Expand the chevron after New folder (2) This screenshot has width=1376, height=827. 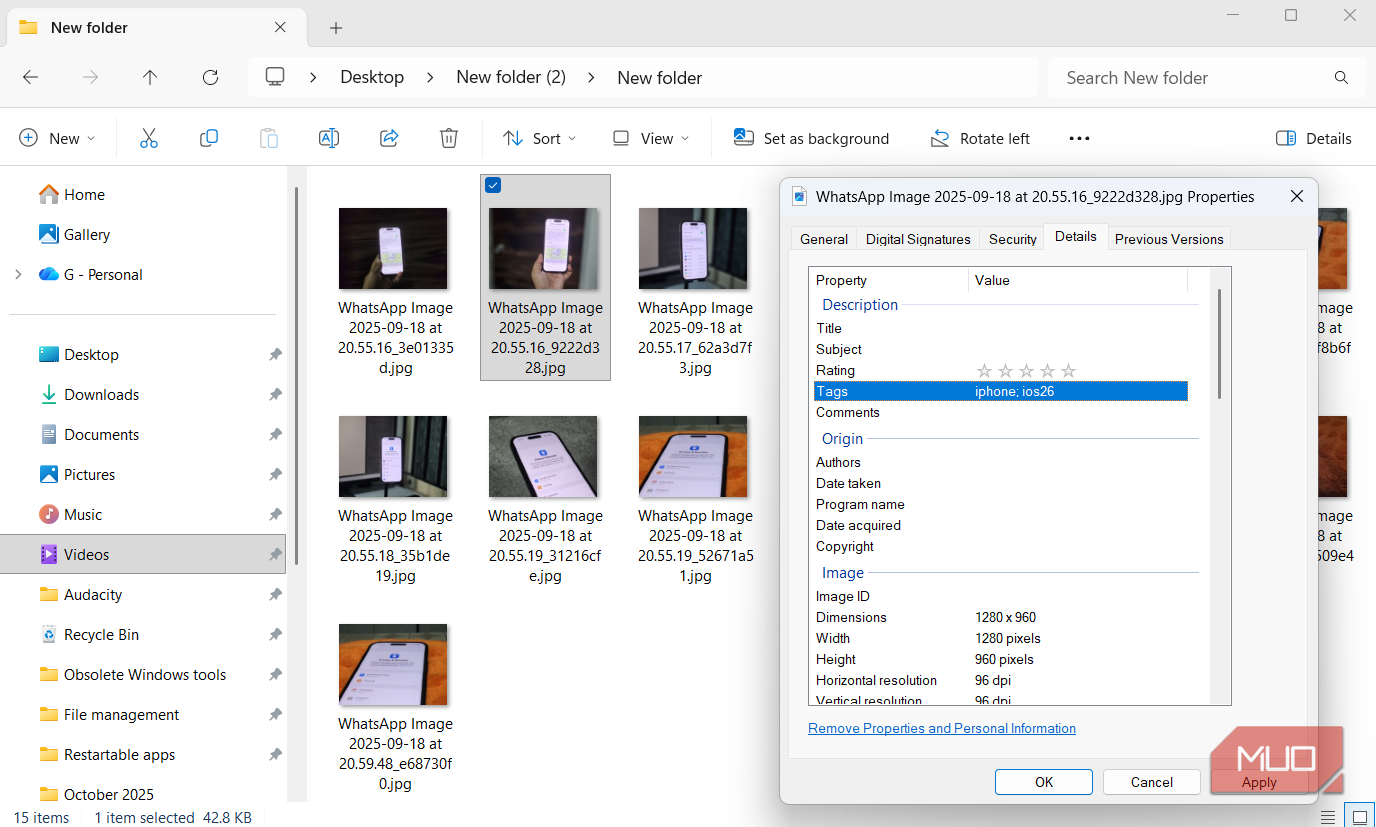[x=591, y=77]
